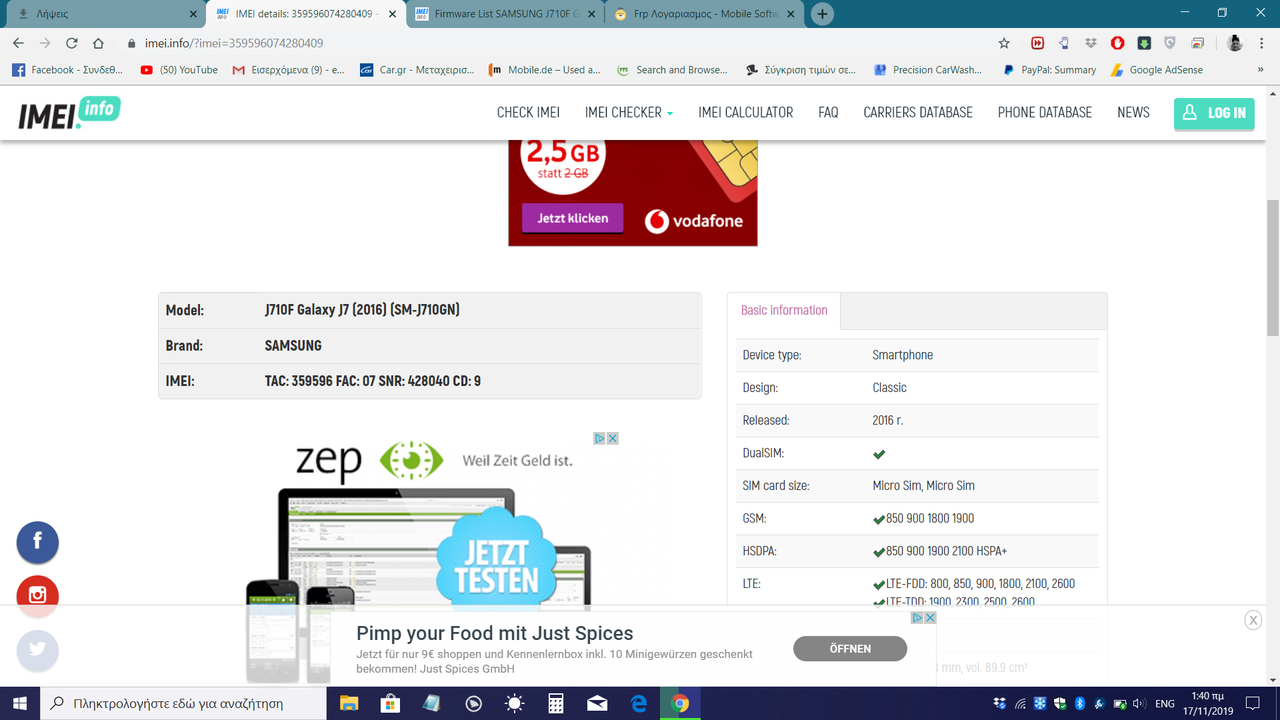The height and width of the screenshot is (720, 1280).
Task: Open Chrome three-dot menu
Action: point(1263,43)
